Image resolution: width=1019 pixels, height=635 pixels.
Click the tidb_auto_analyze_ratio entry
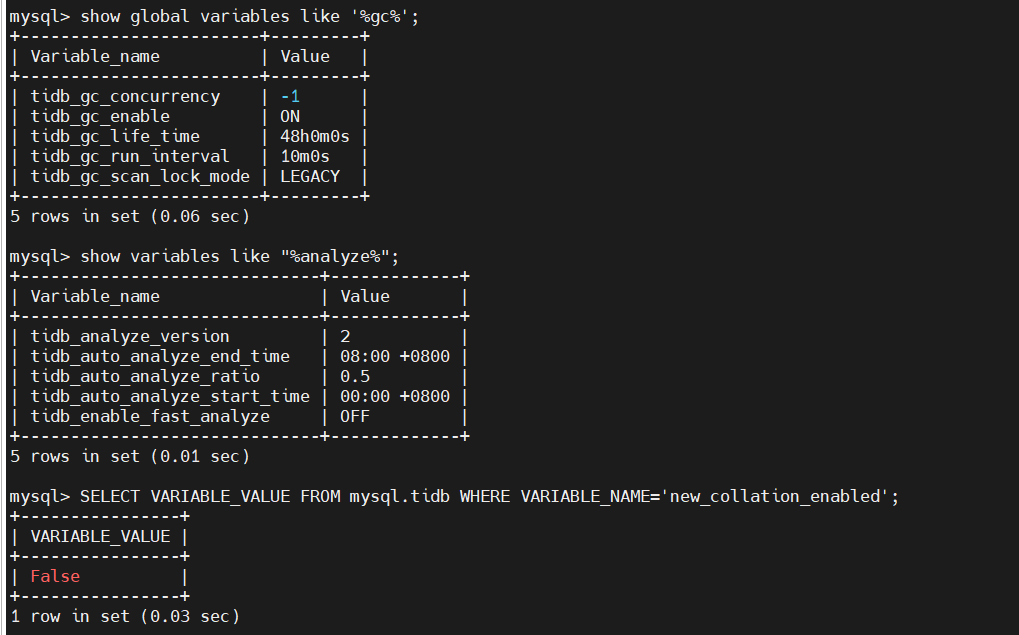tap(145, 377)
